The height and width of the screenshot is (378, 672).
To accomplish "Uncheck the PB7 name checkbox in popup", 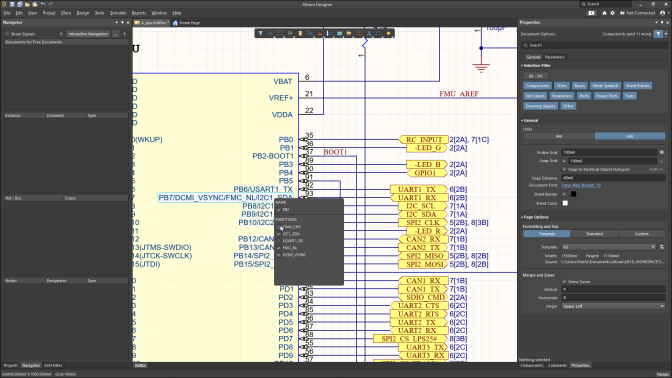I will click(279, 210).
